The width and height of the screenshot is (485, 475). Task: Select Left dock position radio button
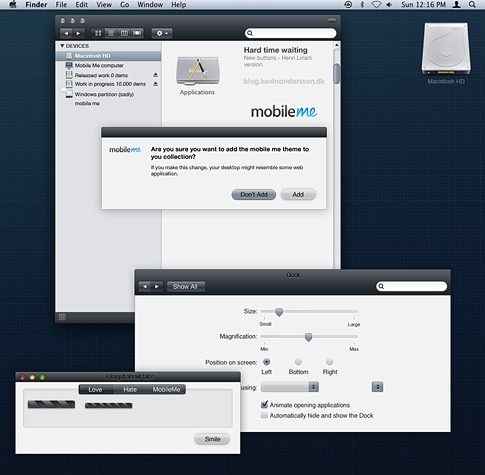[x=266, y=362]
